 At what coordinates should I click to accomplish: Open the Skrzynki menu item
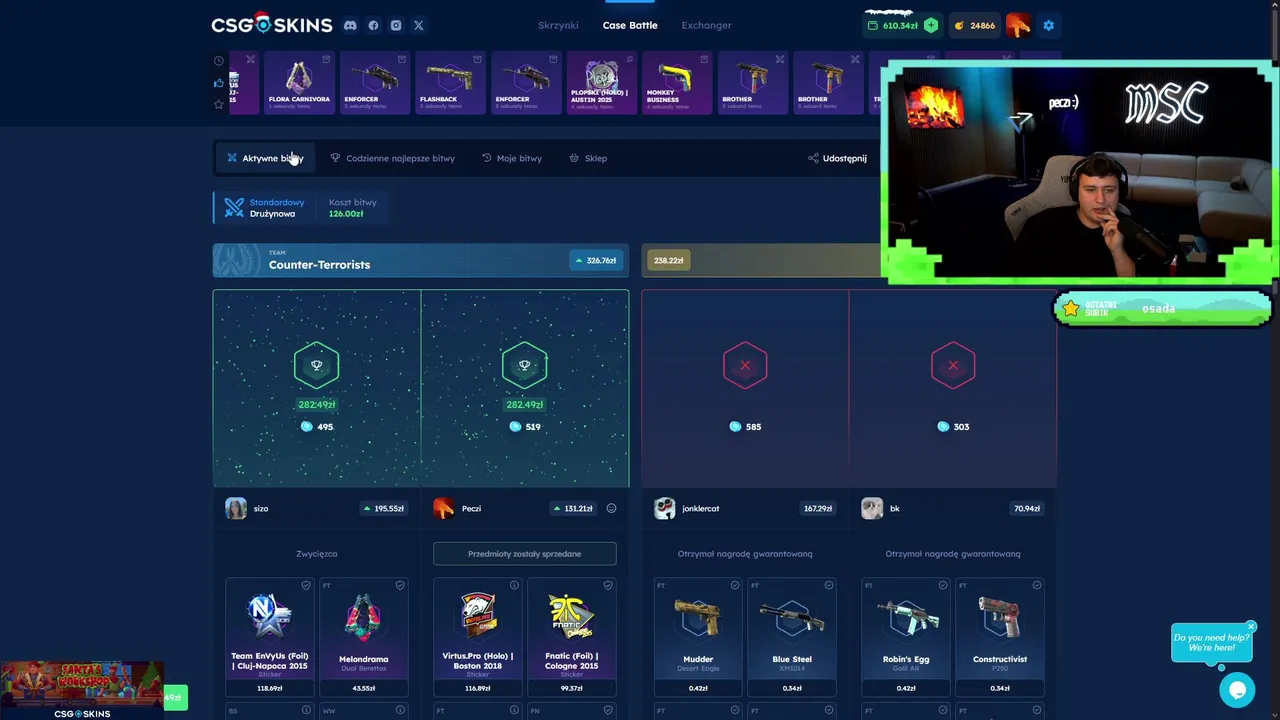pos(558,25)
